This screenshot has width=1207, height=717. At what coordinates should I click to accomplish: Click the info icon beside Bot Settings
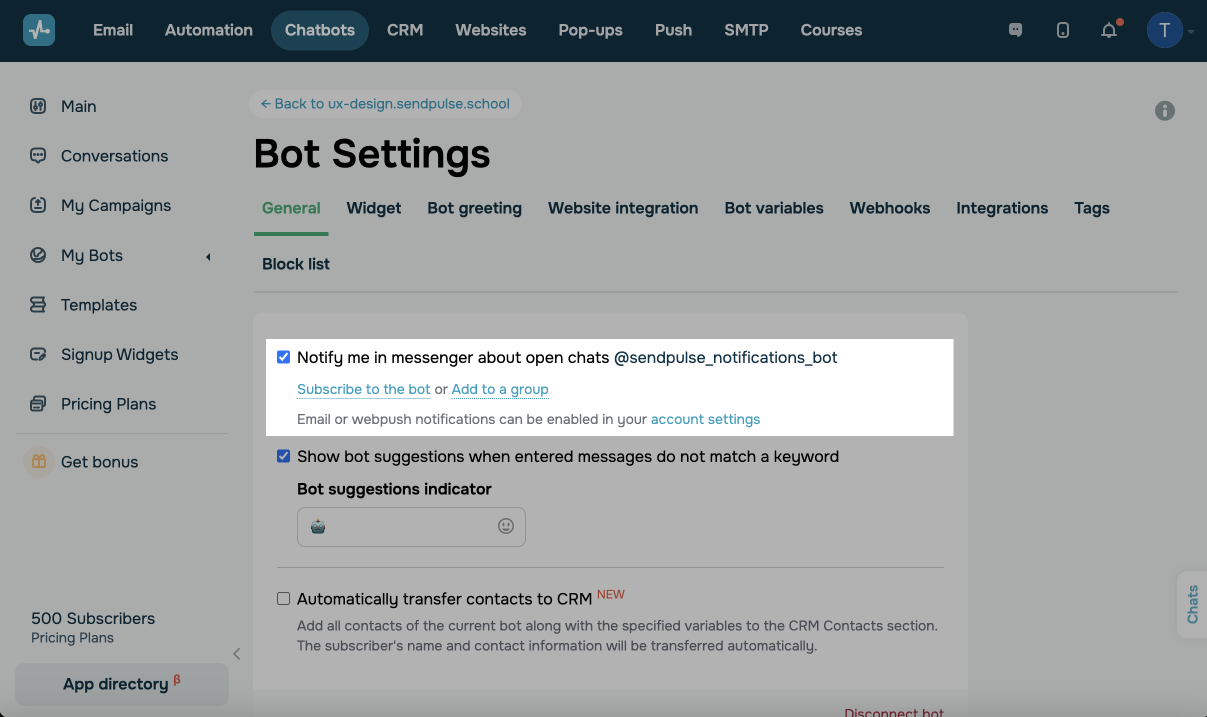coord(1165,111)
